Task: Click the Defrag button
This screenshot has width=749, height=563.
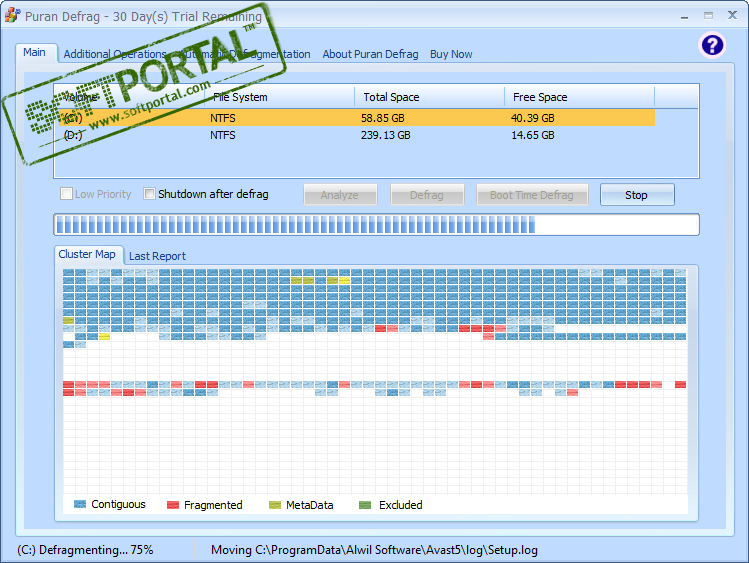Action: [x=427, y=195]
